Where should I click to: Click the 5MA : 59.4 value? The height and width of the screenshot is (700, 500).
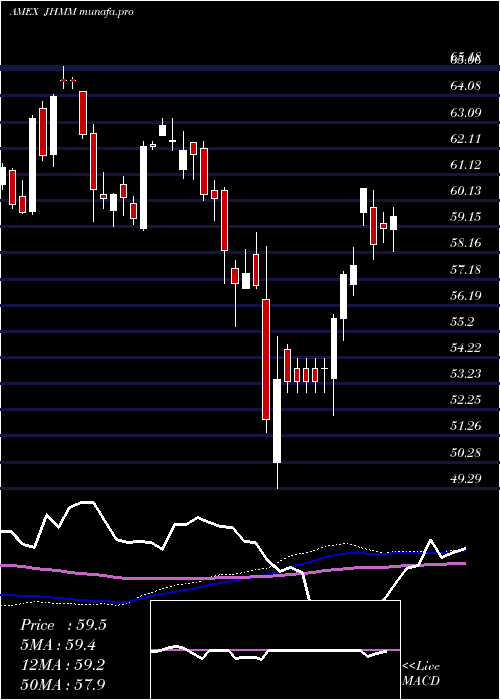click(x=58, y=645)
